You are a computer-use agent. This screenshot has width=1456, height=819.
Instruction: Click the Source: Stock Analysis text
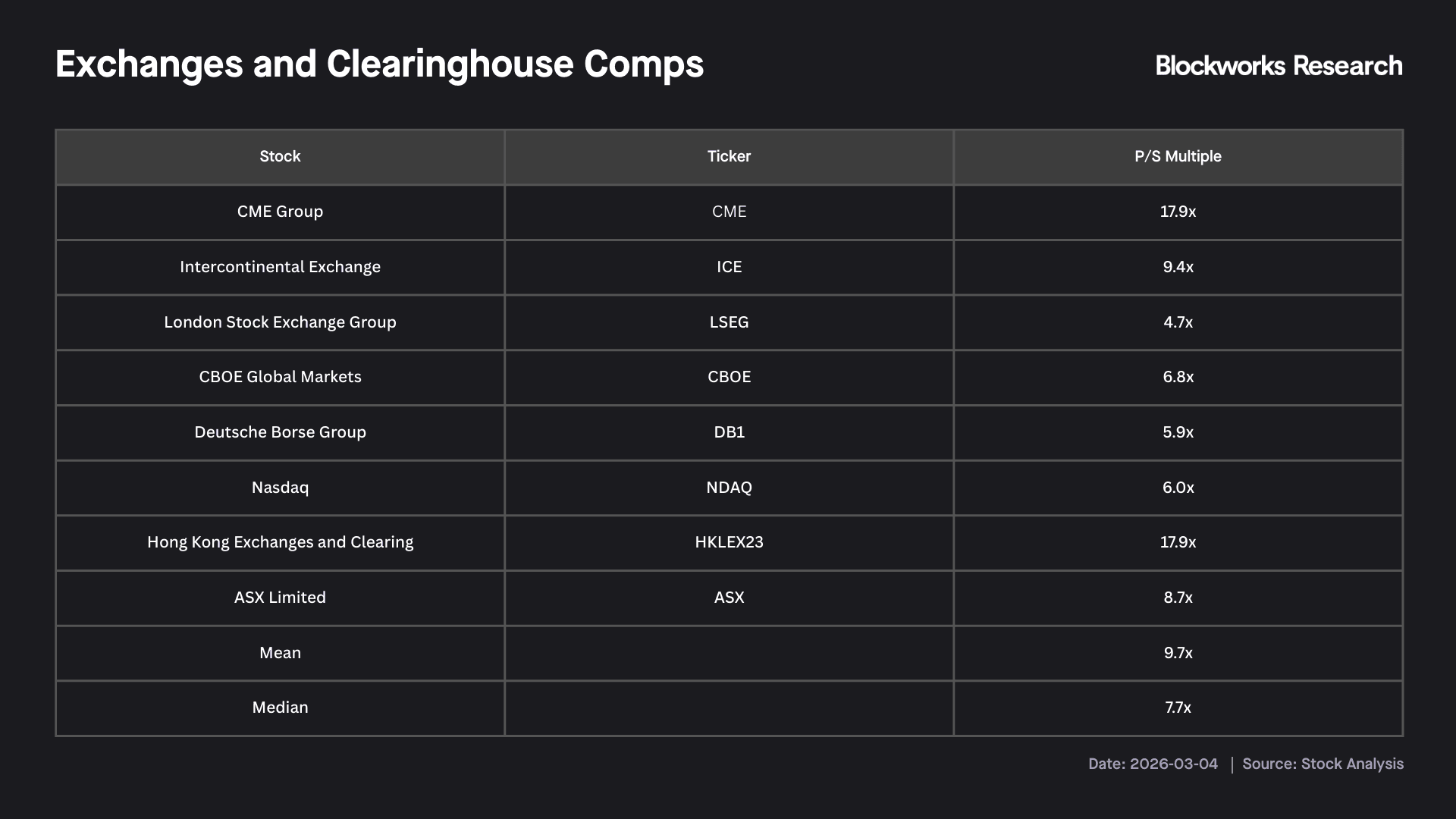1323,764
